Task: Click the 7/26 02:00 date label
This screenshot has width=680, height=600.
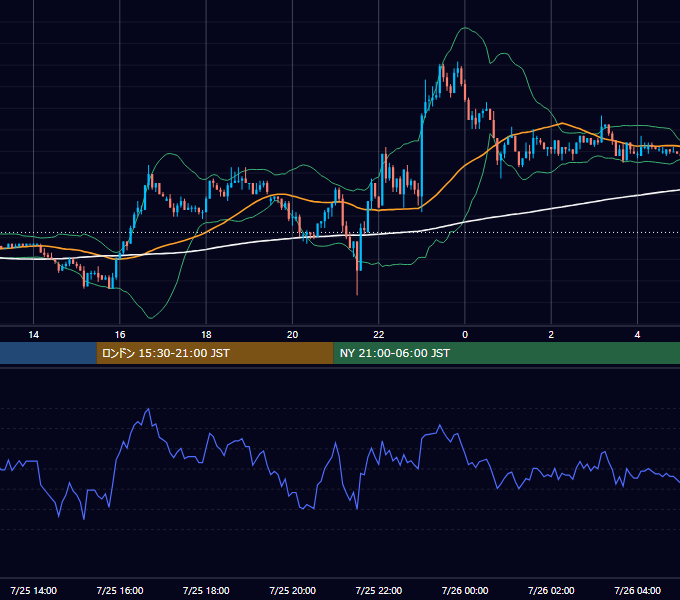Action: [551, 590]
